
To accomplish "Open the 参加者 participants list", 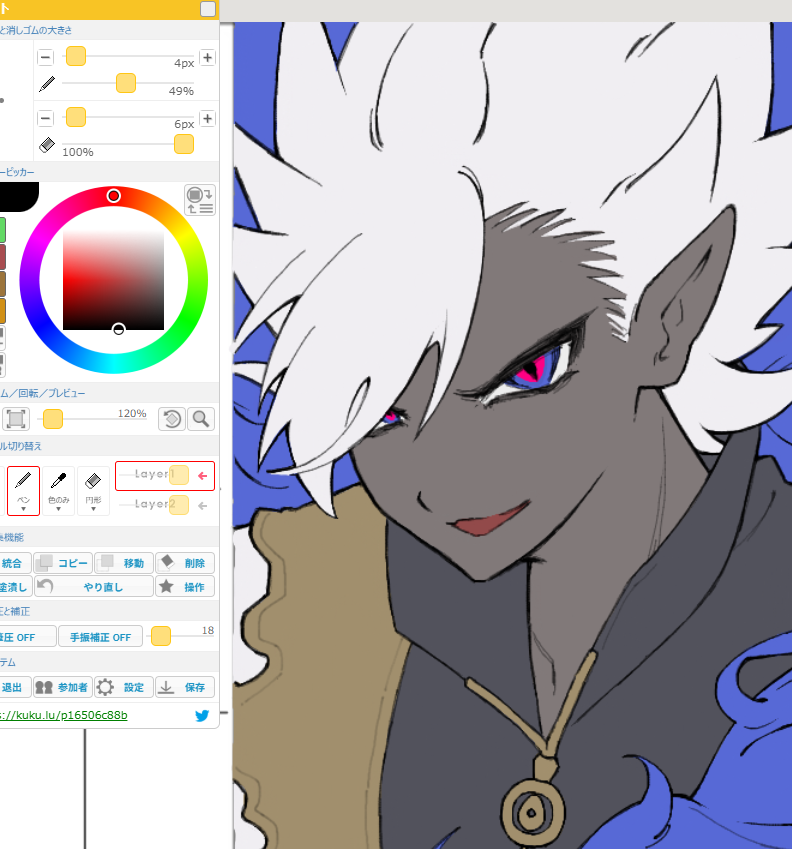I will [63, 687].
